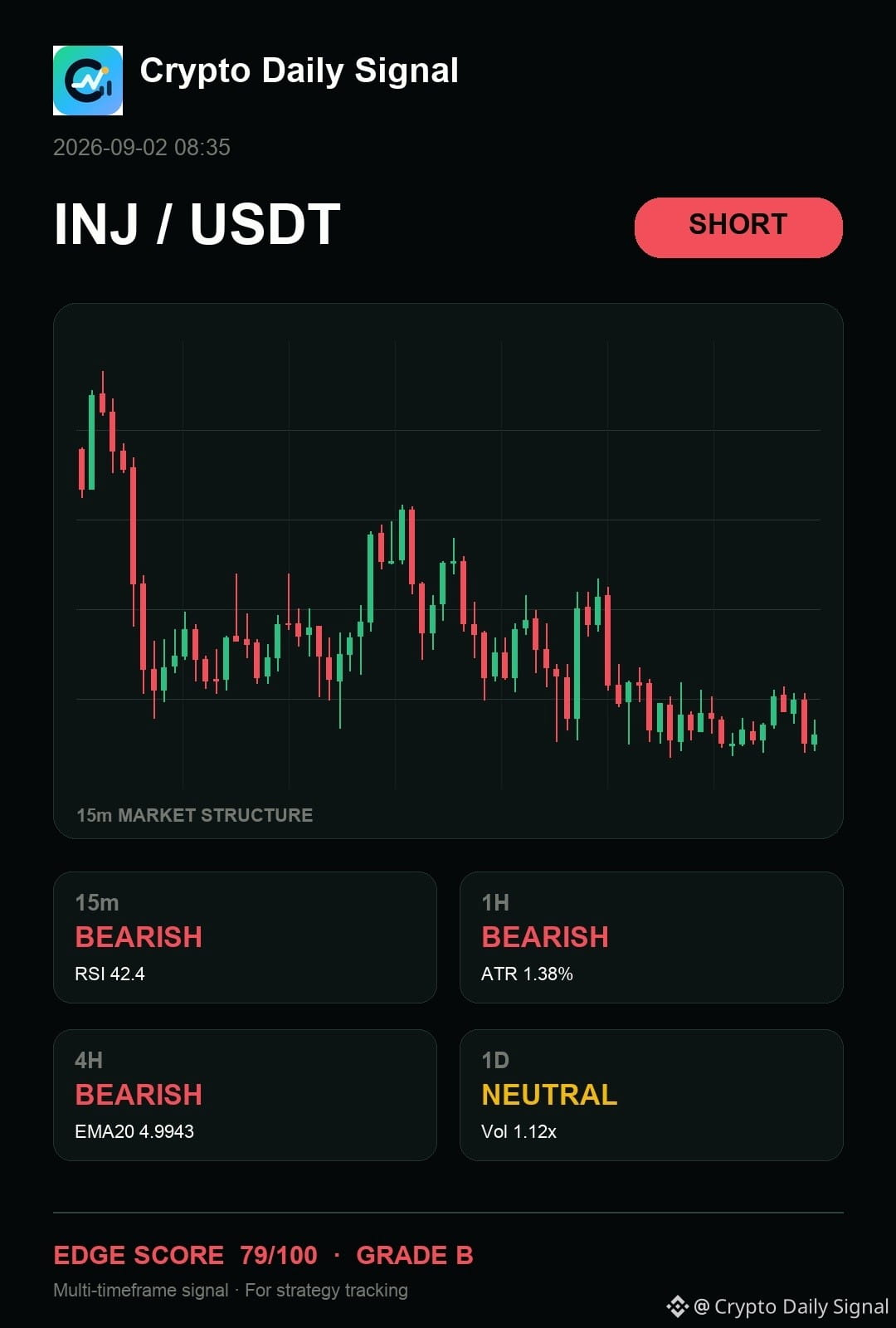Open the 1D NEUTRAL timeframe card
The image size is (896, 1328).
[651, 1095]
